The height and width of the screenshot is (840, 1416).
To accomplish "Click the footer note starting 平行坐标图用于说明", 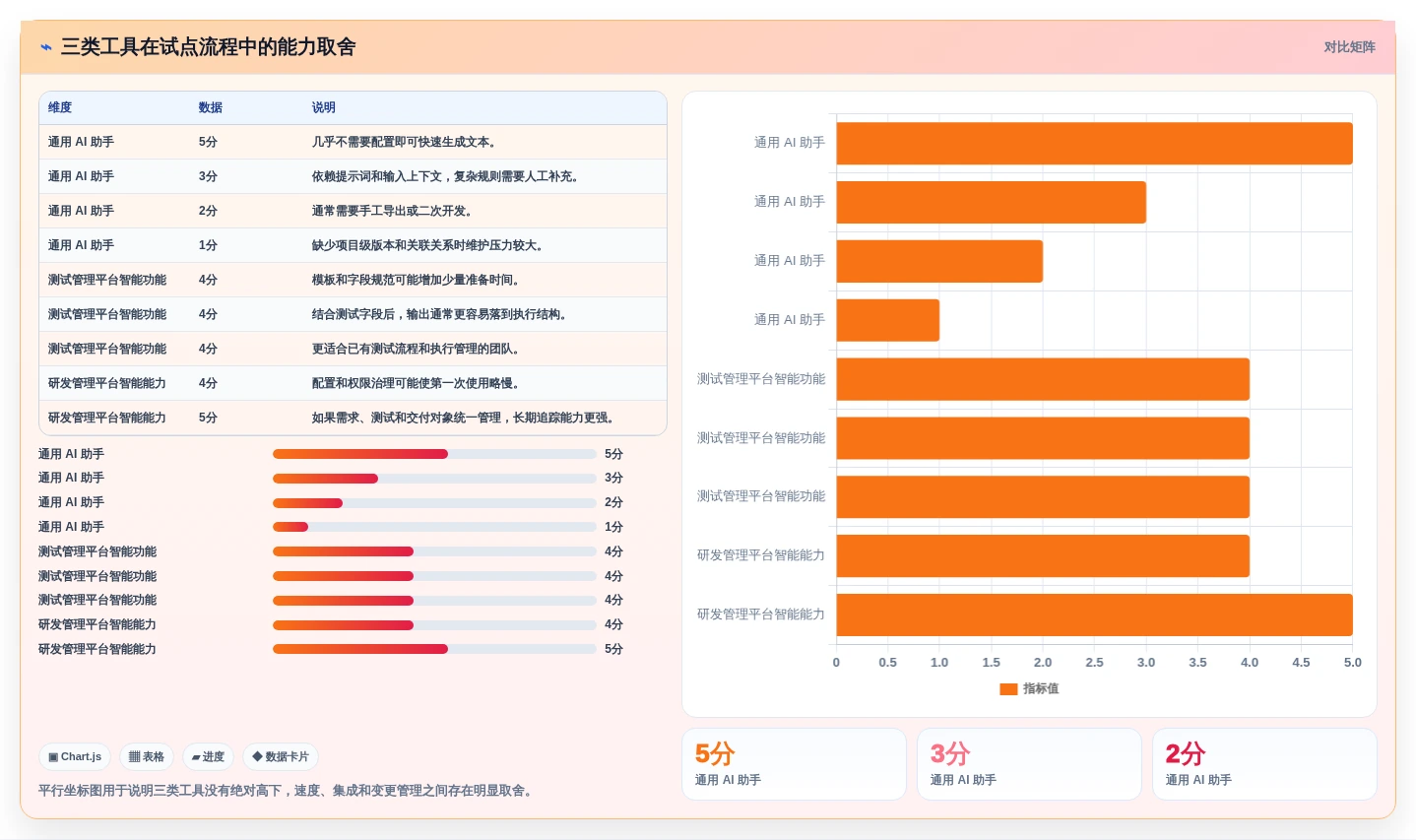I will point(289,791).
